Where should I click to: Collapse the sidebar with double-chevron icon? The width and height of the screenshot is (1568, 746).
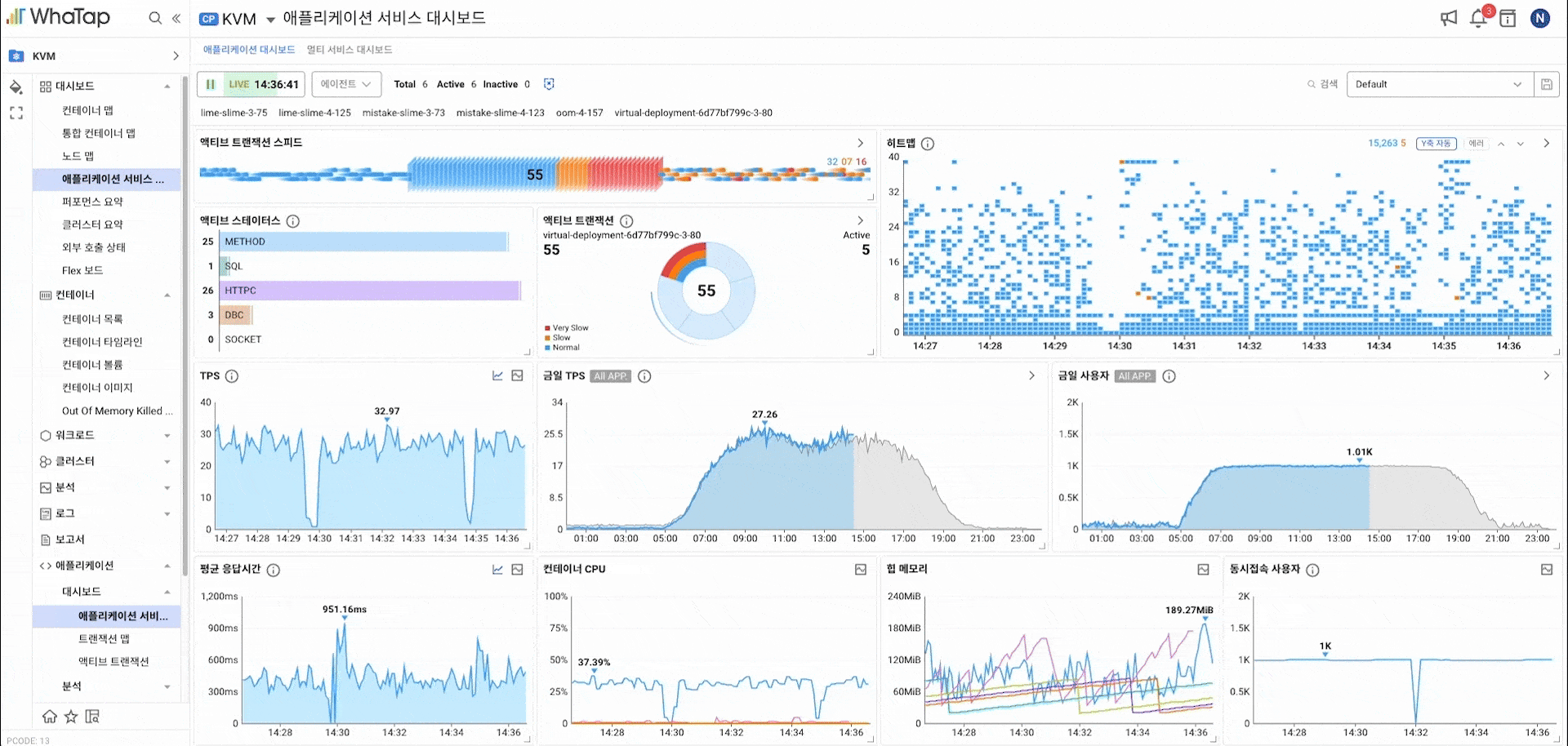(176, 18)
